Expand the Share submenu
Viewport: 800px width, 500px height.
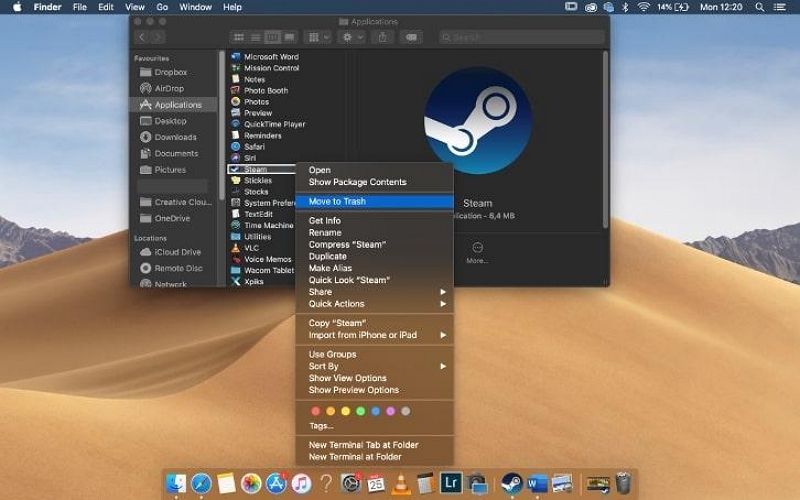[x=374, y=292]
